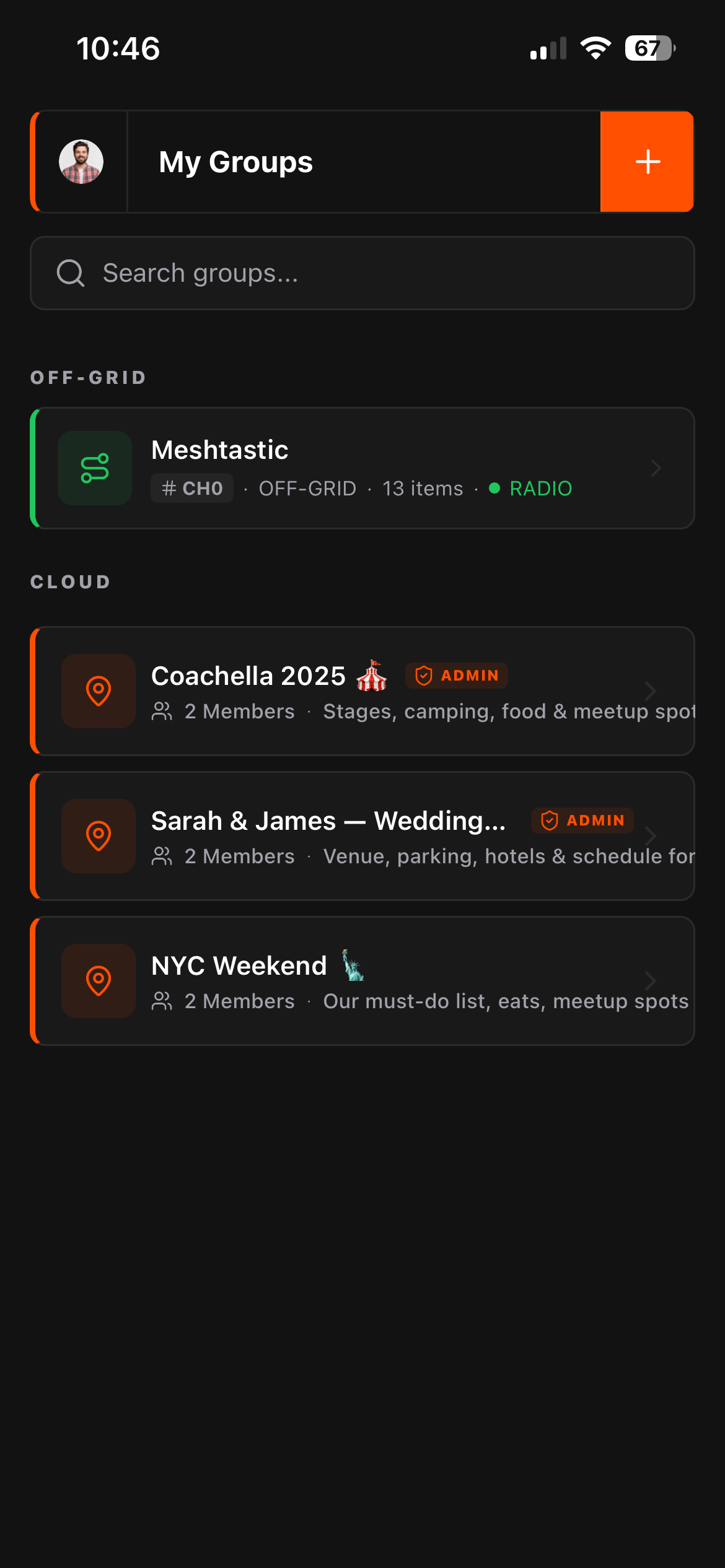The width and height of the screenshot is (725, 1568).
Task: Tap the green Meshtastic mesh icon
Action: 95,468
